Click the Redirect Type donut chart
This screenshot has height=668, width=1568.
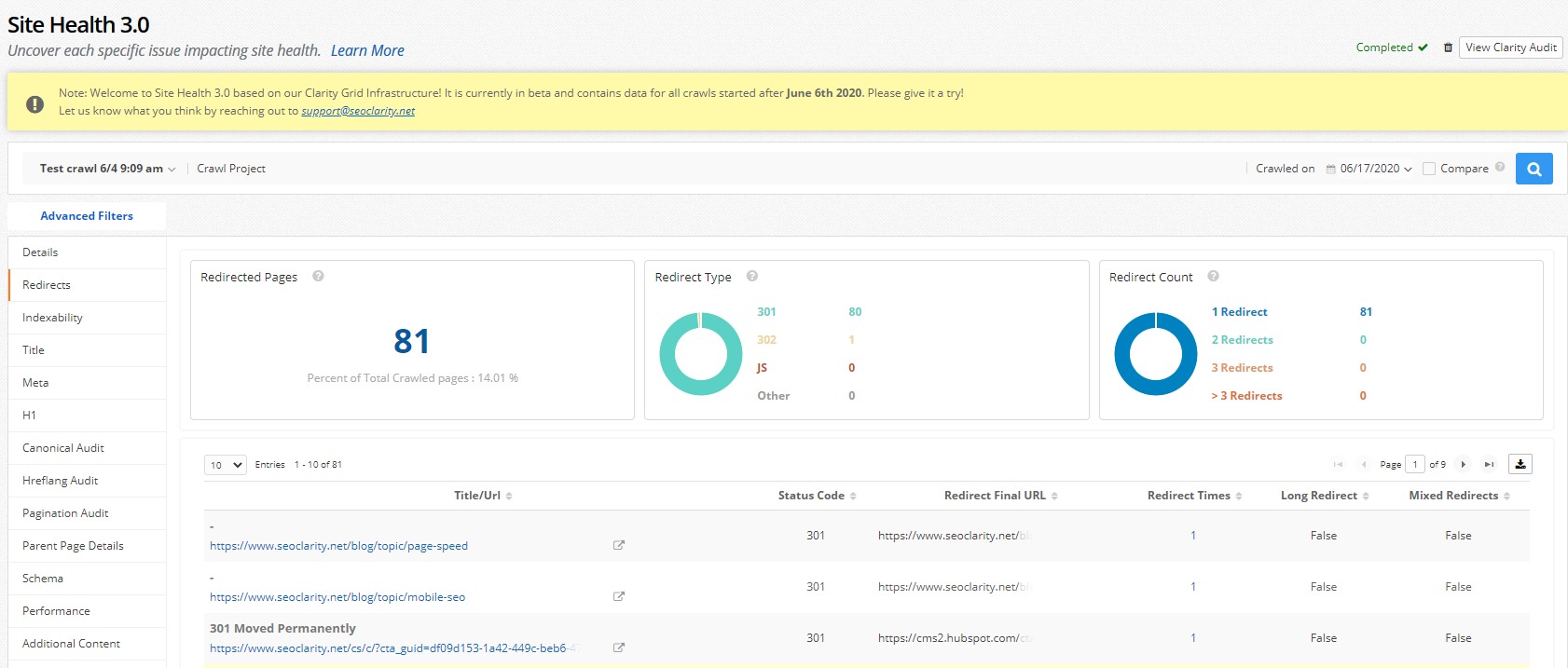(701, 354)
